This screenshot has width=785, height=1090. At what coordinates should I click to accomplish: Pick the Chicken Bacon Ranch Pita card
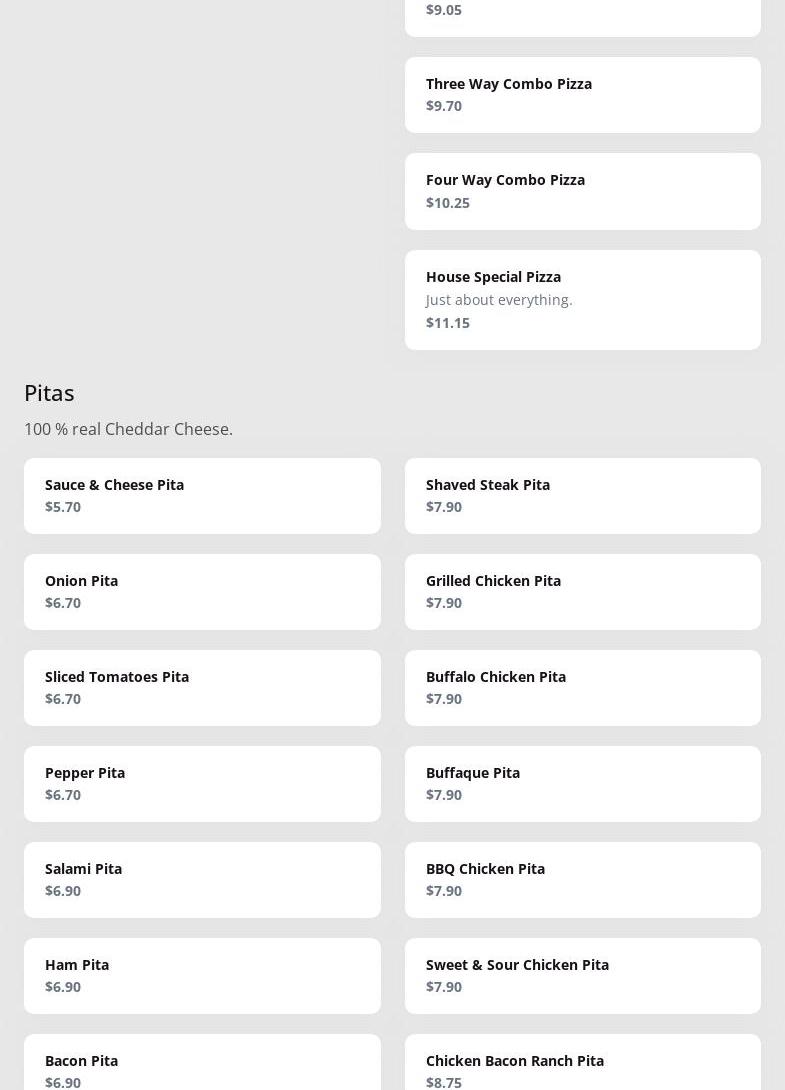582,1065
